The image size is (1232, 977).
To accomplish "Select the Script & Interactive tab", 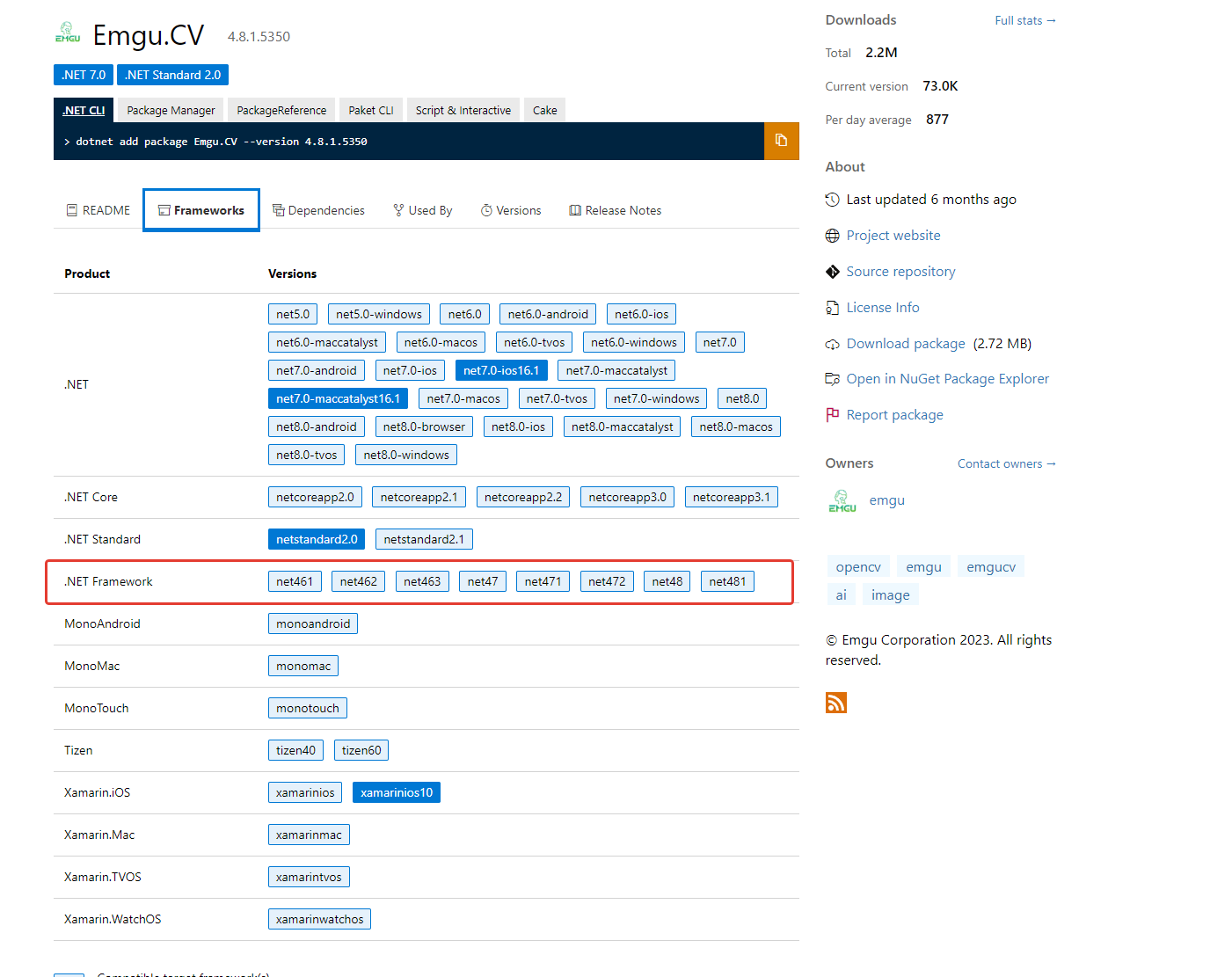I will tap(463, 110).
